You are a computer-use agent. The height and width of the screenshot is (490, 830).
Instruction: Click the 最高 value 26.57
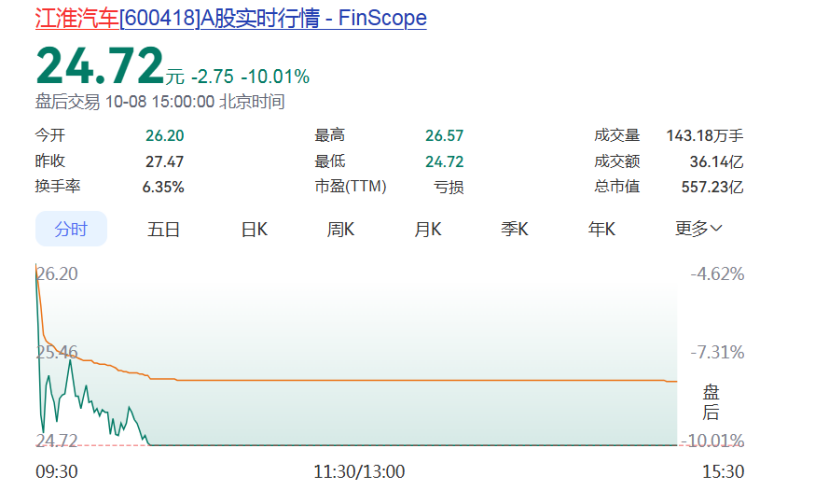pos(444,135)
